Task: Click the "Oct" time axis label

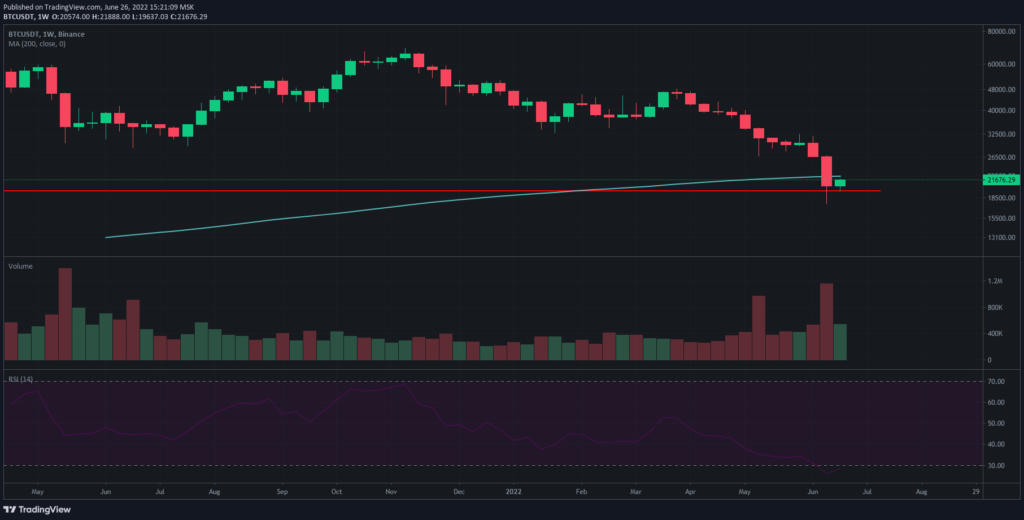Action: click(x=336, y=491)
